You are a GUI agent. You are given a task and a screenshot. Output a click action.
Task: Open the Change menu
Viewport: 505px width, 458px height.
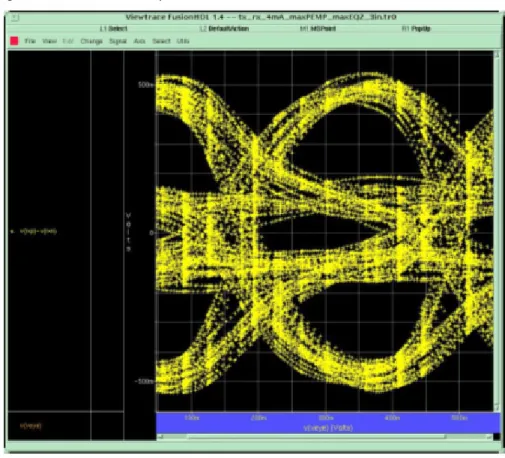pyautogui.click(x=91, y=41)
